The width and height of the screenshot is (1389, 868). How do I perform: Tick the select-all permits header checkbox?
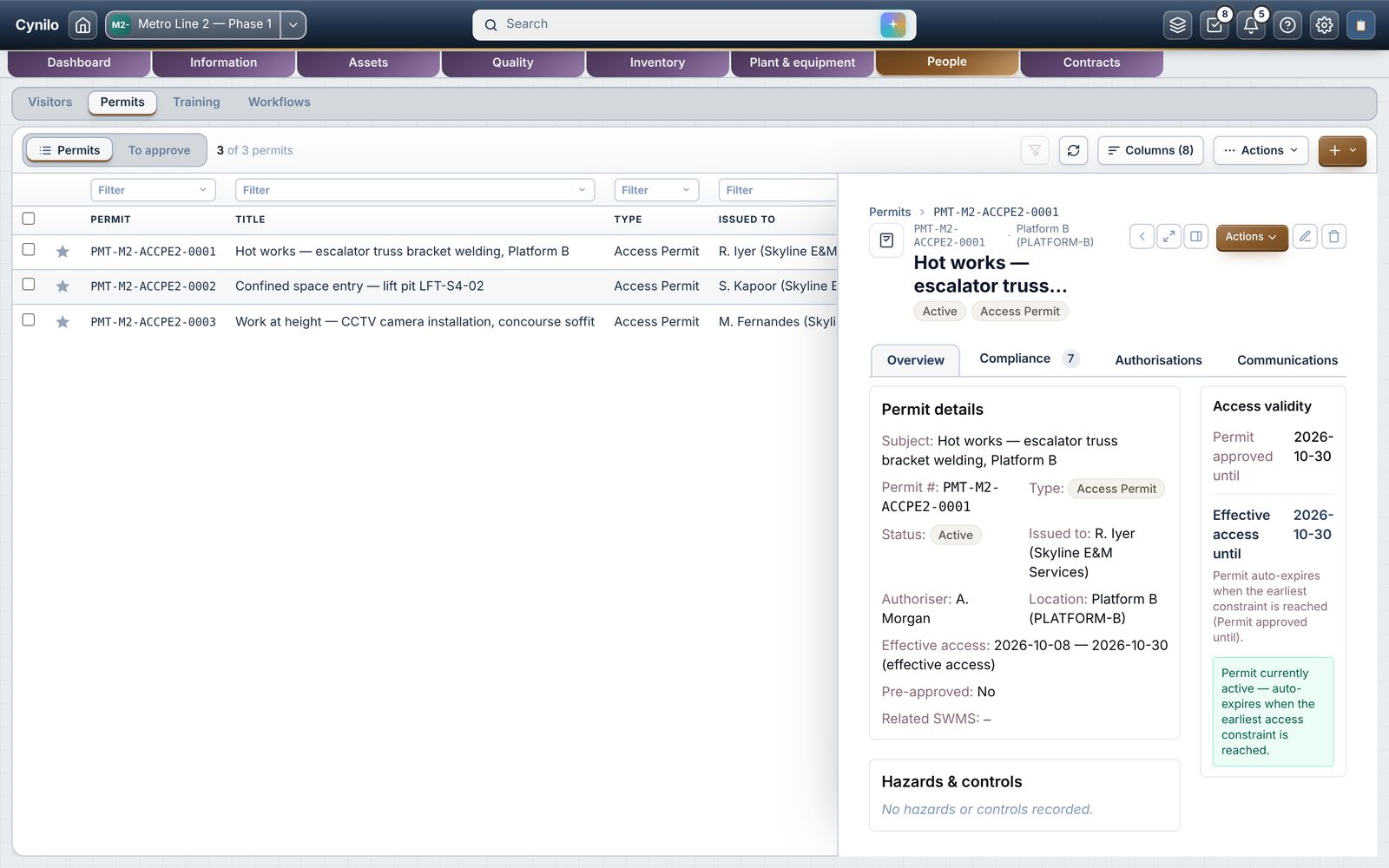tap(29, 219)
